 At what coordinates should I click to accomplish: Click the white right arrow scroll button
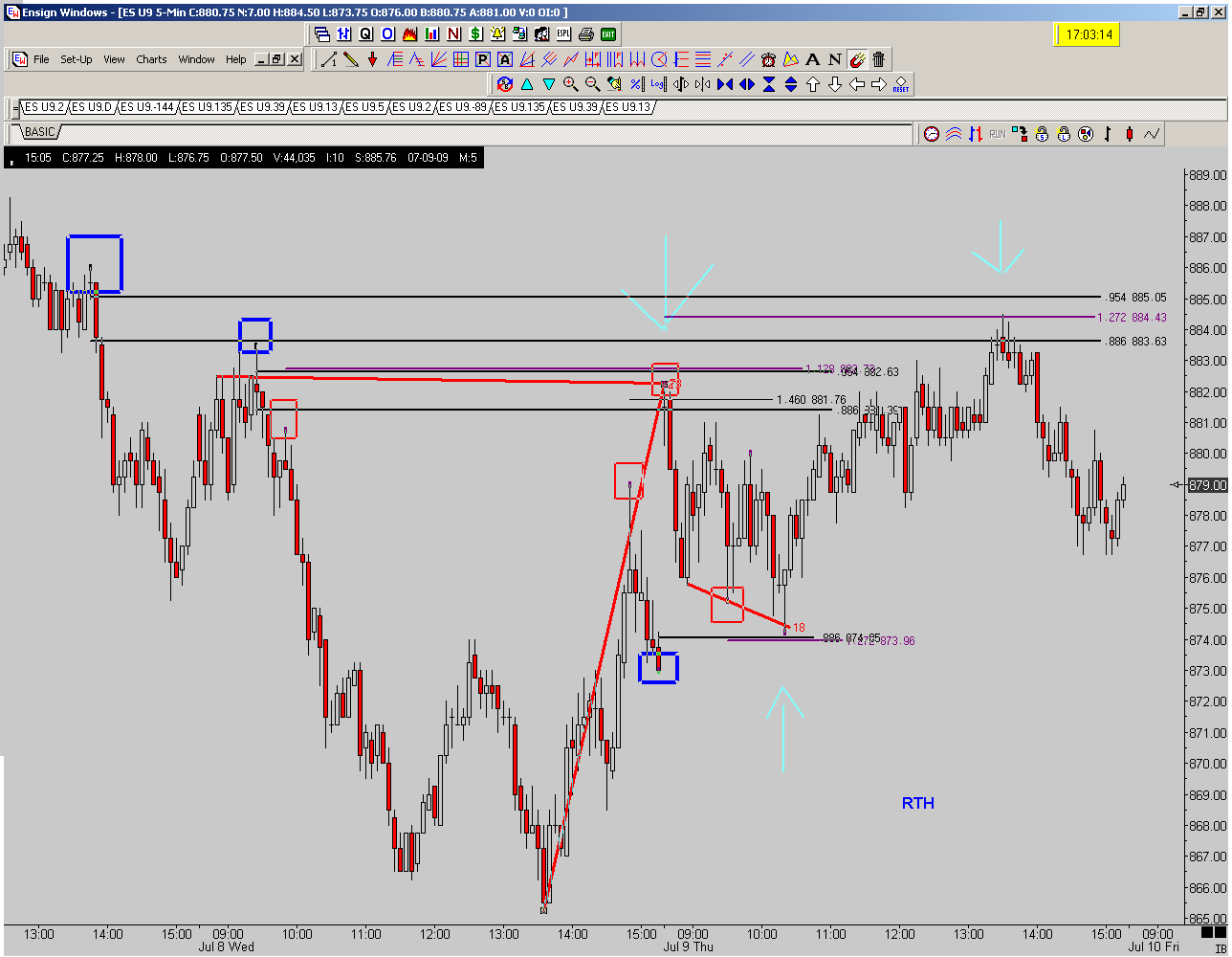pos(878,84)
